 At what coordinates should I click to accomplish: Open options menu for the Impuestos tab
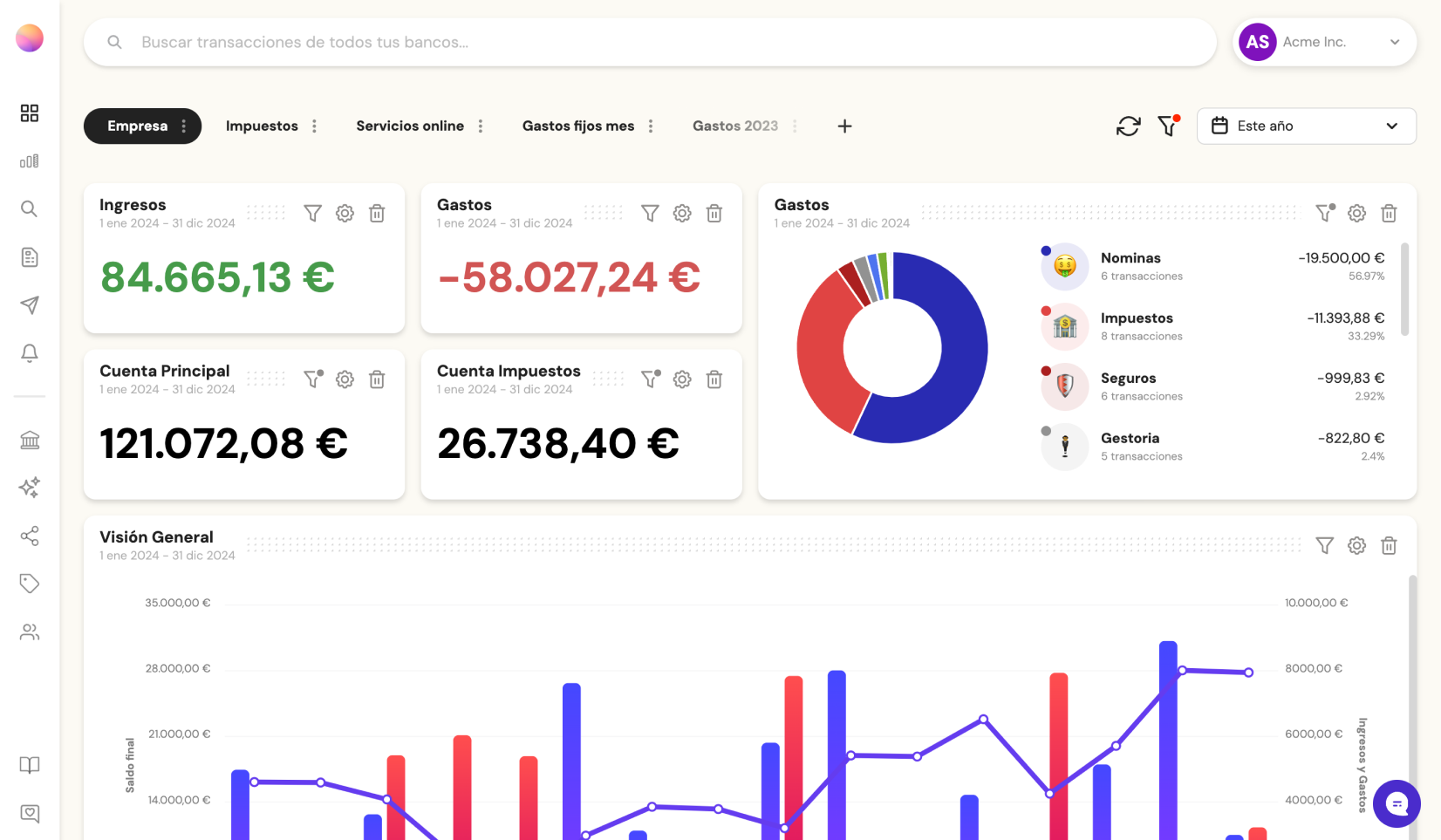pyautogui.click(x=314, y=126)
